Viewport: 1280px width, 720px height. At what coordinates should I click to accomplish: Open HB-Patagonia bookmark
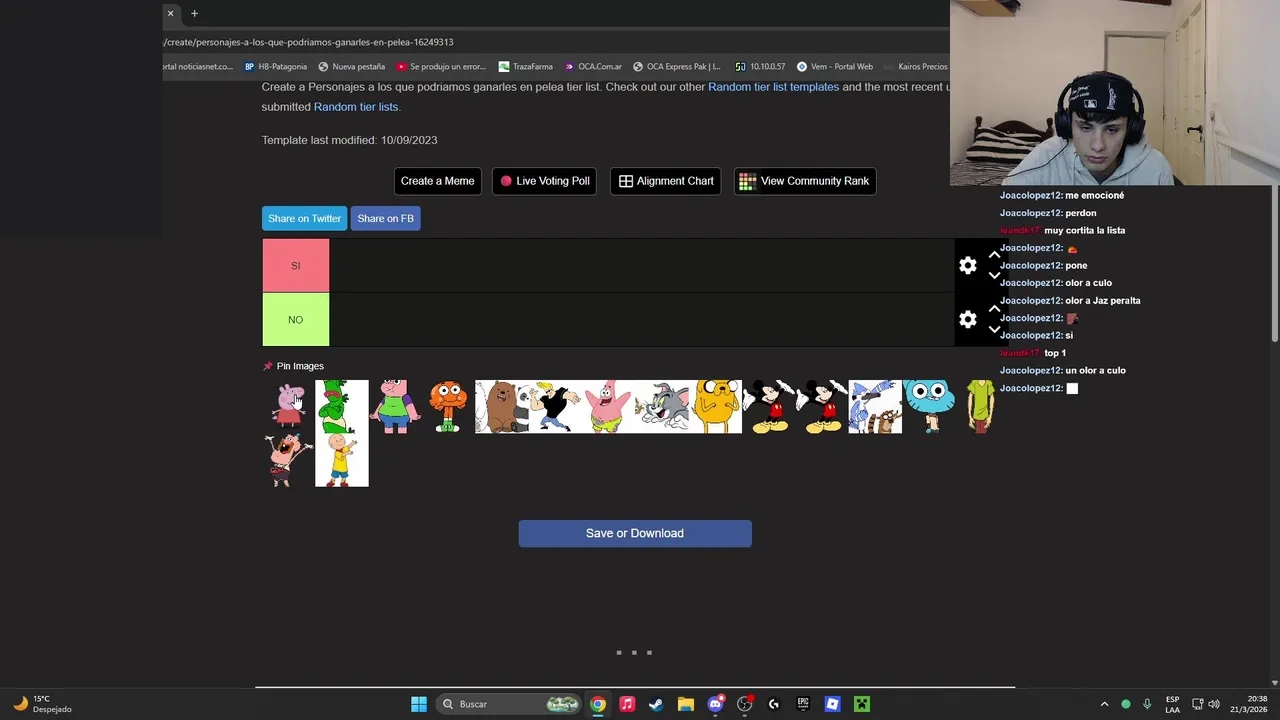[276, 67]
